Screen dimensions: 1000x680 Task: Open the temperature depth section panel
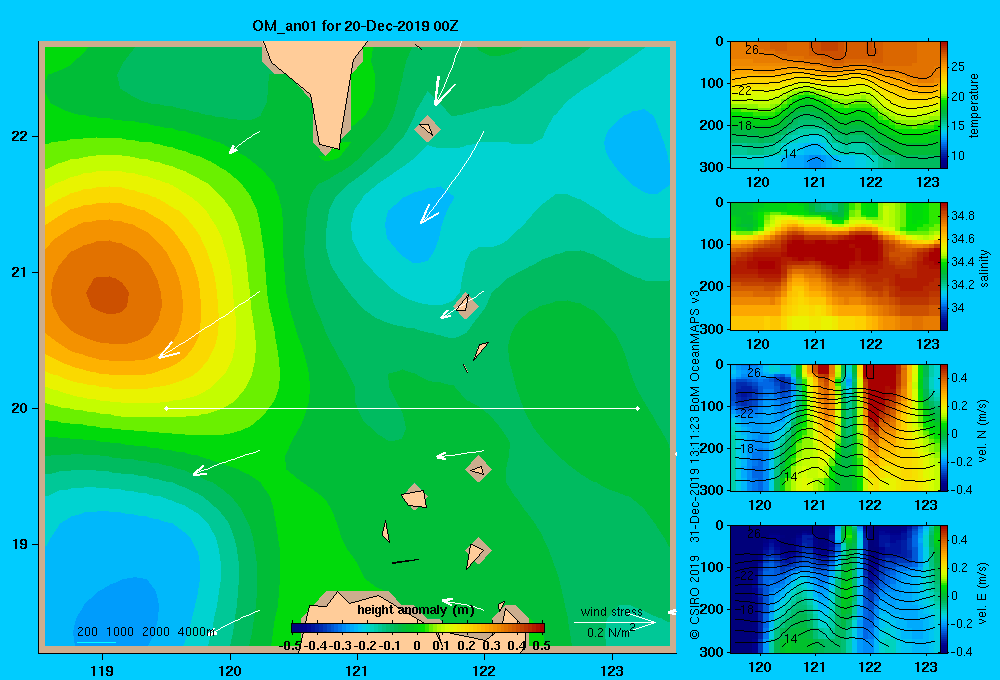pyautogui.click(x=835, y=105)
